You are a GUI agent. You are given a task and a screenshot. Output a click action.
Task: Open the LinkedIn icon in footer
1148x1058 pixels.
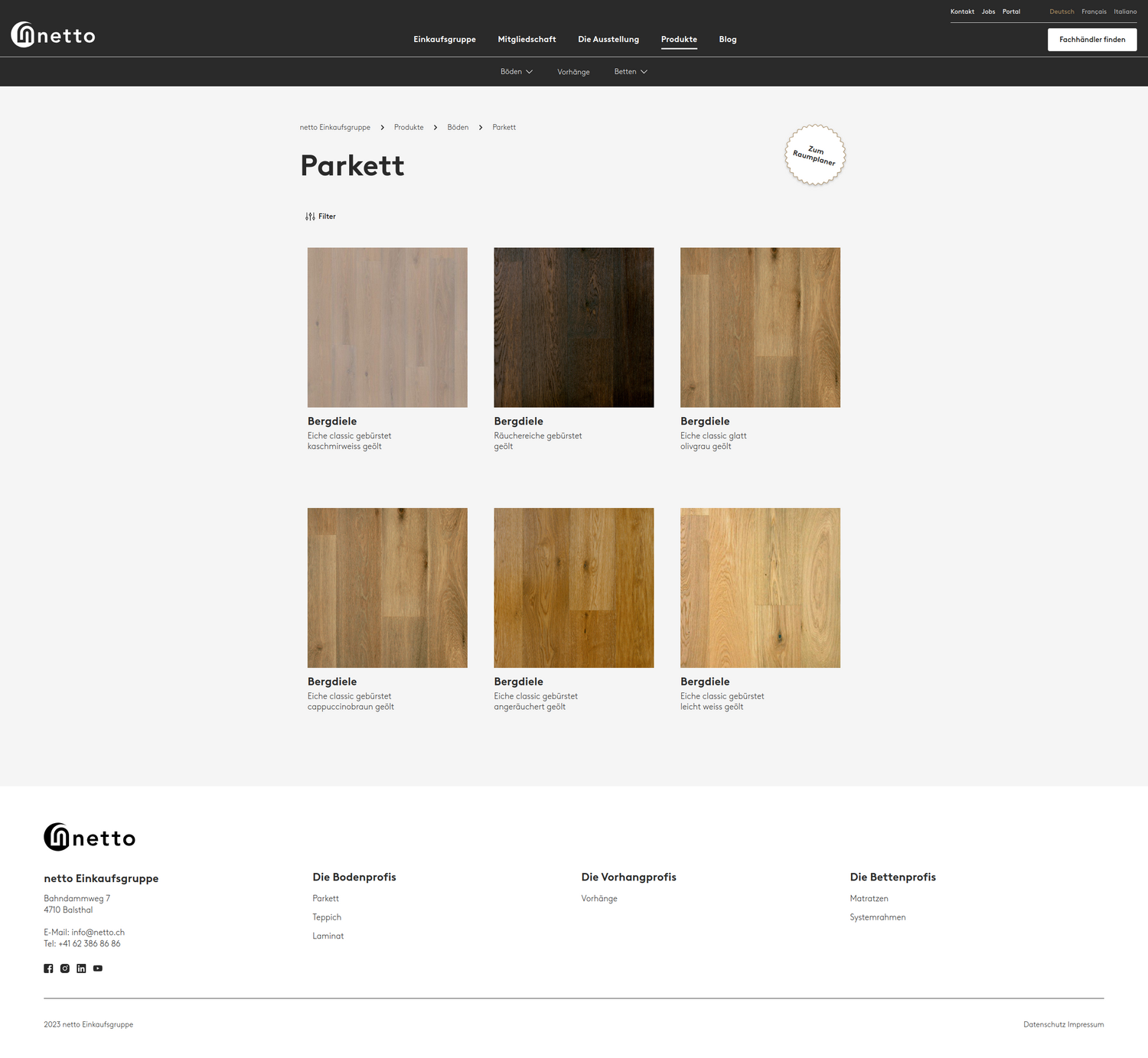(81, 968)
